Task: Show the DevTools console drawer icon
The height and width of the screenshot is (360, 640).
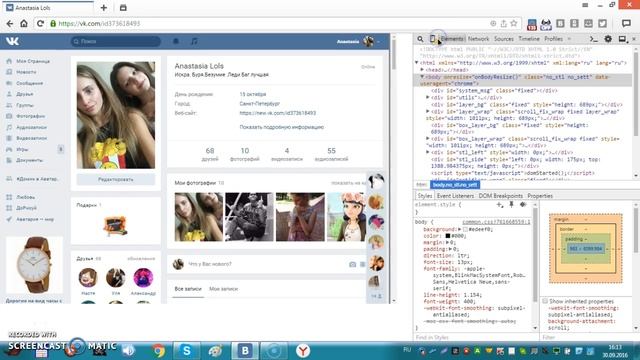Action: tap(593, 39)
